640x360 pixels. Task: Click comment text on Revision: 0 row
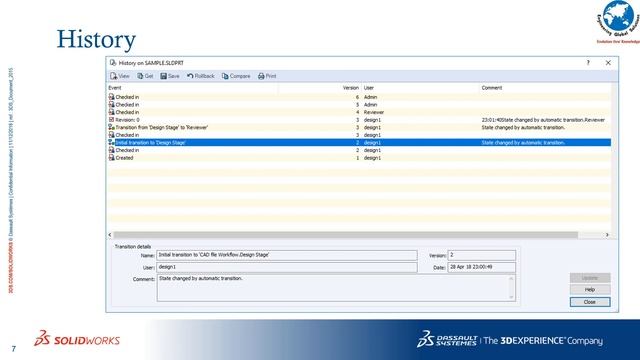point(543,120)
